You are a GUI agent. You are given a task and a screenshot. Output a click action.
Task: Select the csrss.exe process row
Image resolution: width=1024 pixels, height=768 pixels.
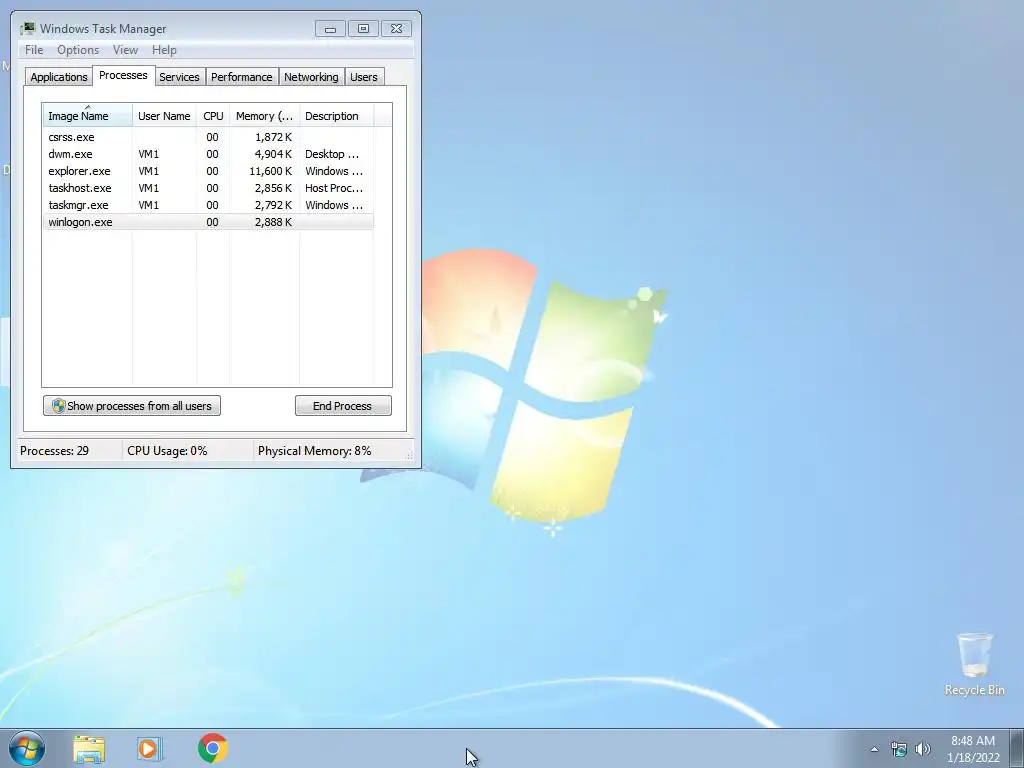[208, 137]
